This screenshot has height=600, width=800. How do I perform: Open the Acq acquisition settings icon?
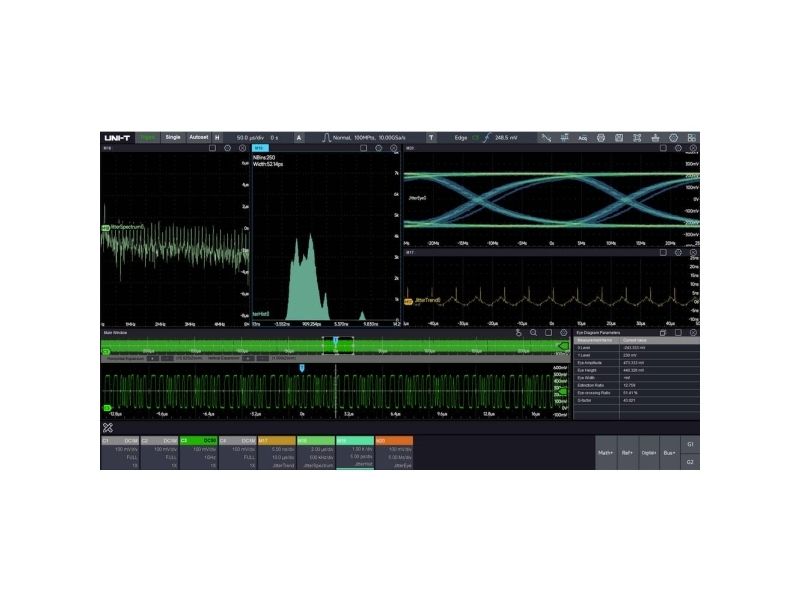pos(582,138)
